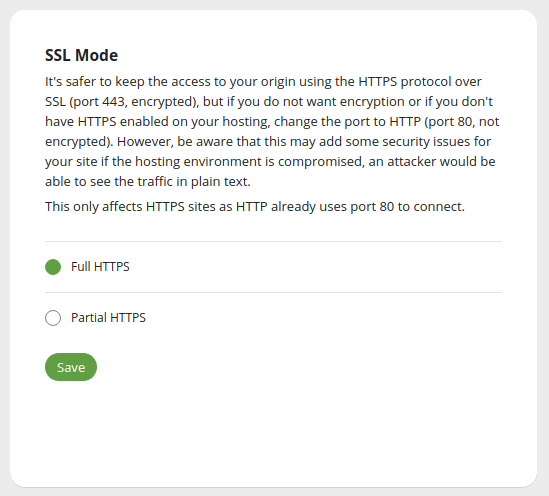
Task: Click the divider line above Full HTTPS
Action: coord(273,242)
